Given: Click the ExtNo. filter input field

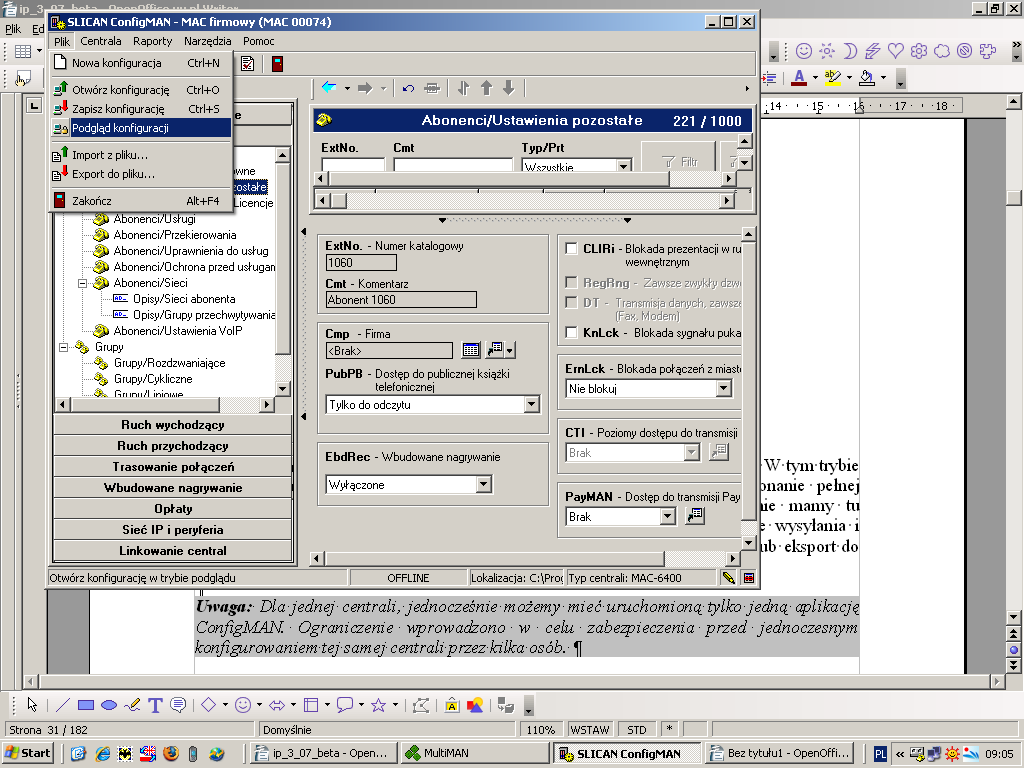Looking at the screenshot, I should coord(353,165).
